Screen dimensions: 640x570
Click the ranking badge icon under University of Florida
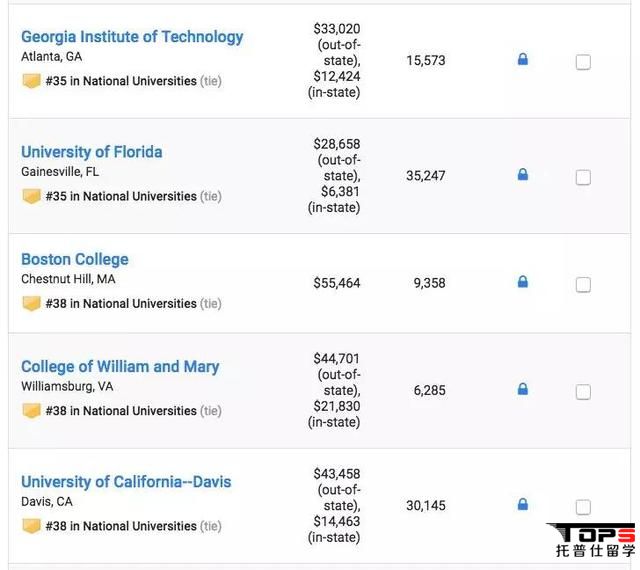pos(31,196)
